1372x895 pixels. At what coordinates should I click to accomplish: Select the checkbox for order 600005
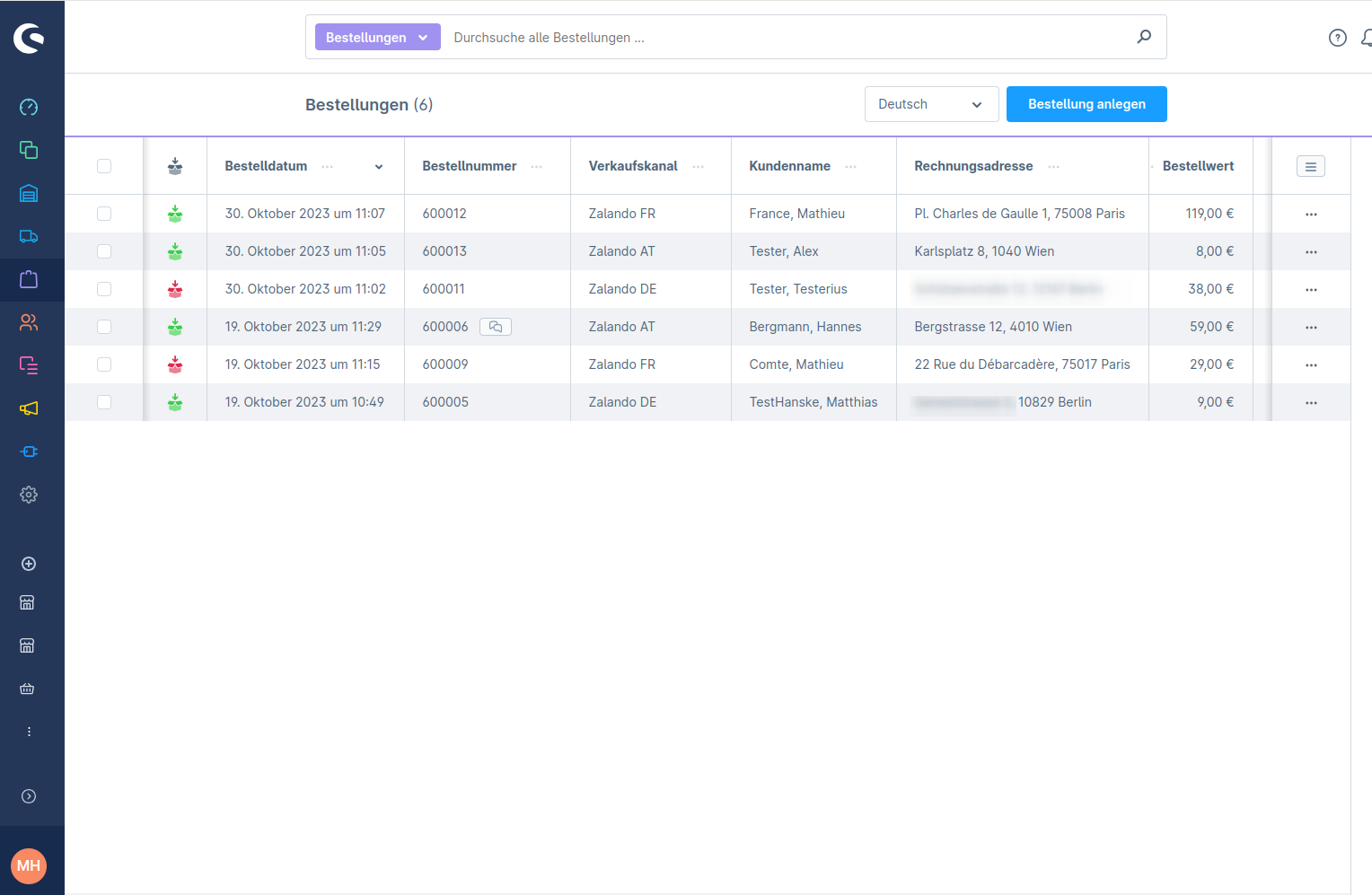click(x=104, y=402)
